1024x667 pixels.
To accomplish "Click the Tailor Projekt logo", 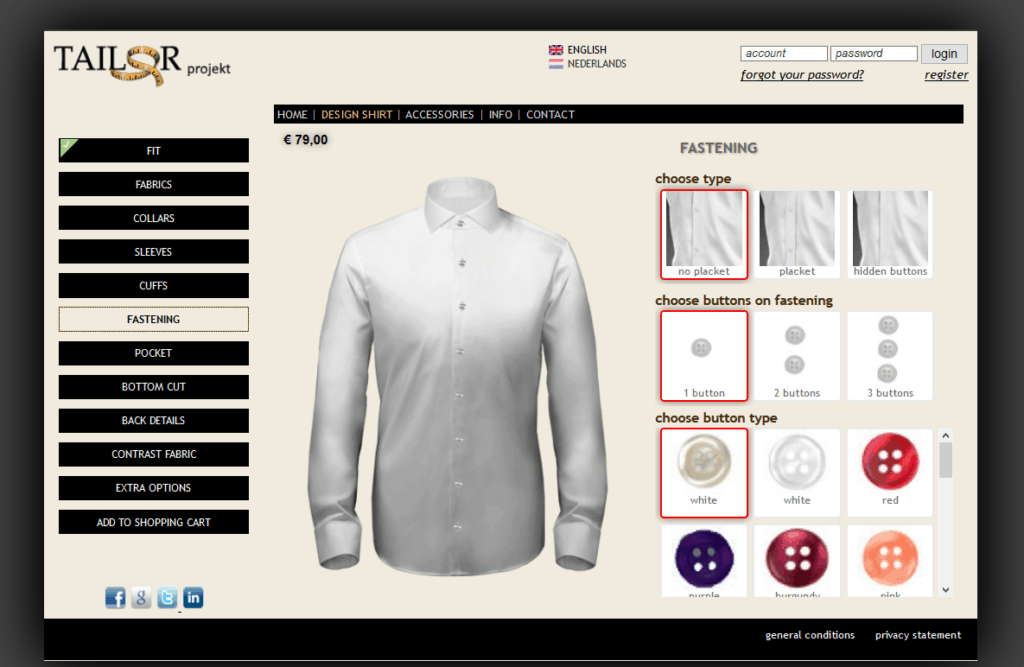I will [x=141, y=65].
